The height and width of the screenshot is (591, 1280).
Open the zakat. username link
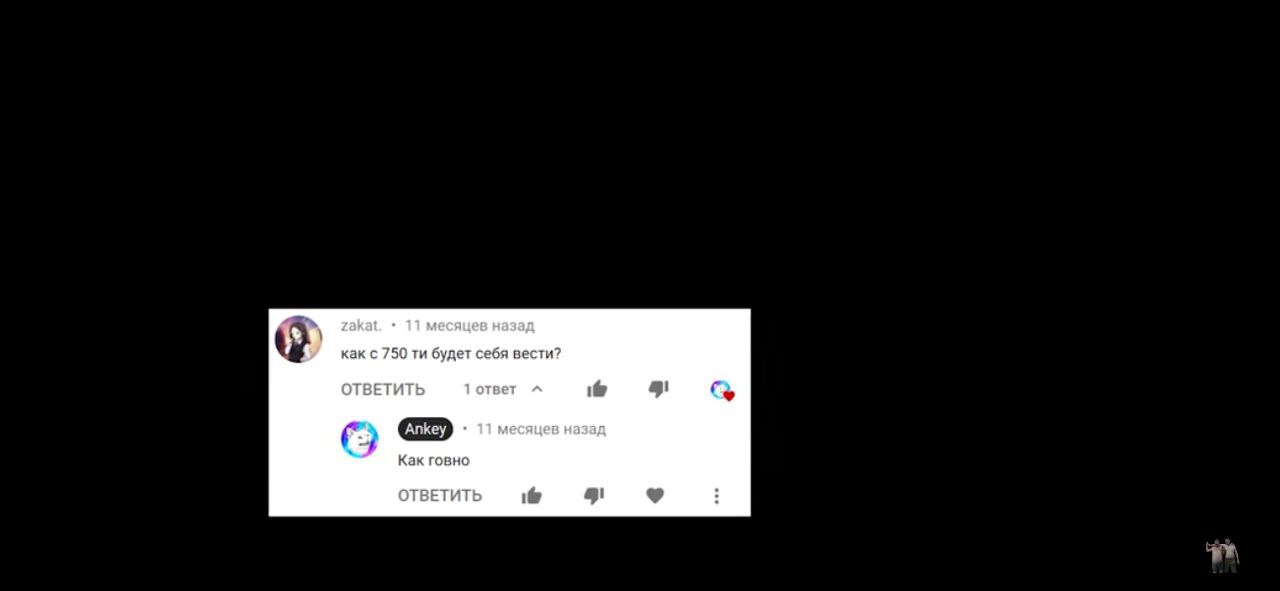[x=361, y=325]
